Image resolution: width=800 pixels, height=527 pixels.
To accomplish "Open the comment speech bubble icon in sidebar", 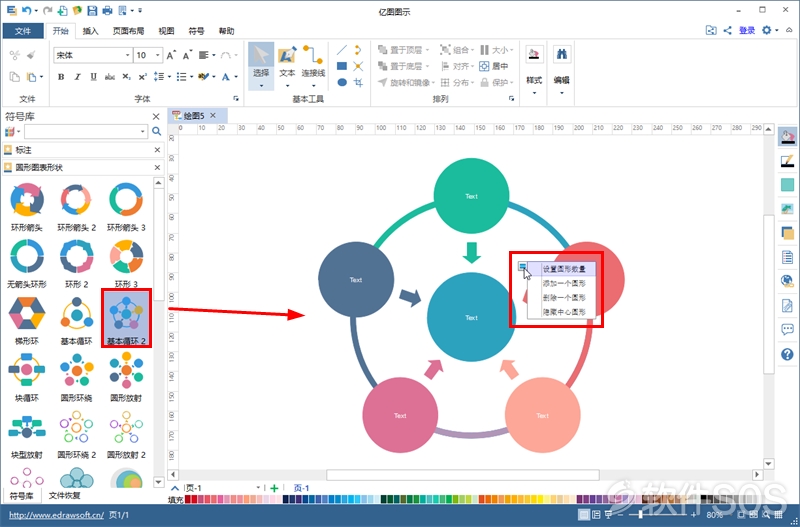I will coord(787,330).
